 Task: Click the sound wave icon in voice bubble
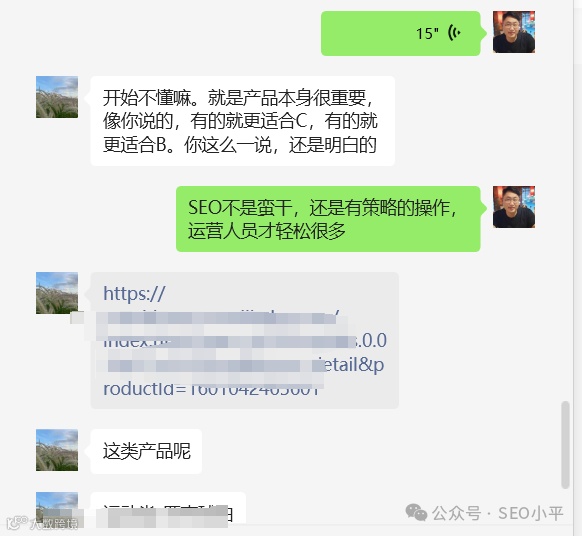point(455,33)
